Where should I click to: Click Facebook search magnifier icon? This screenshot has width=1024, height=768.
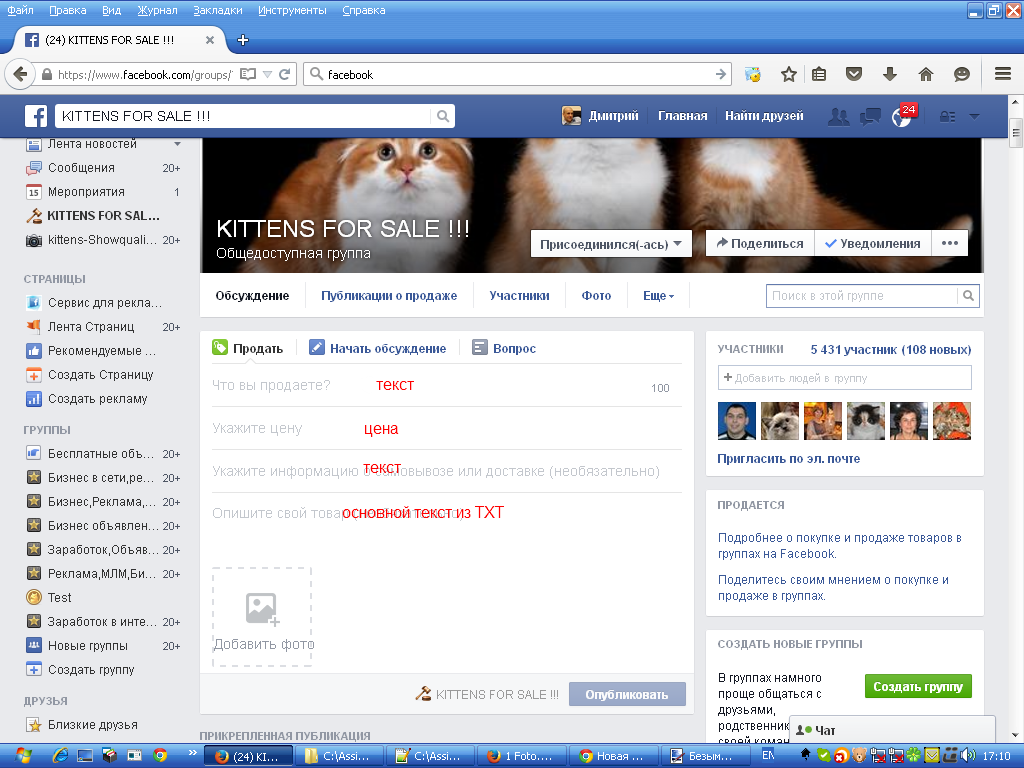tap(443, 116)
